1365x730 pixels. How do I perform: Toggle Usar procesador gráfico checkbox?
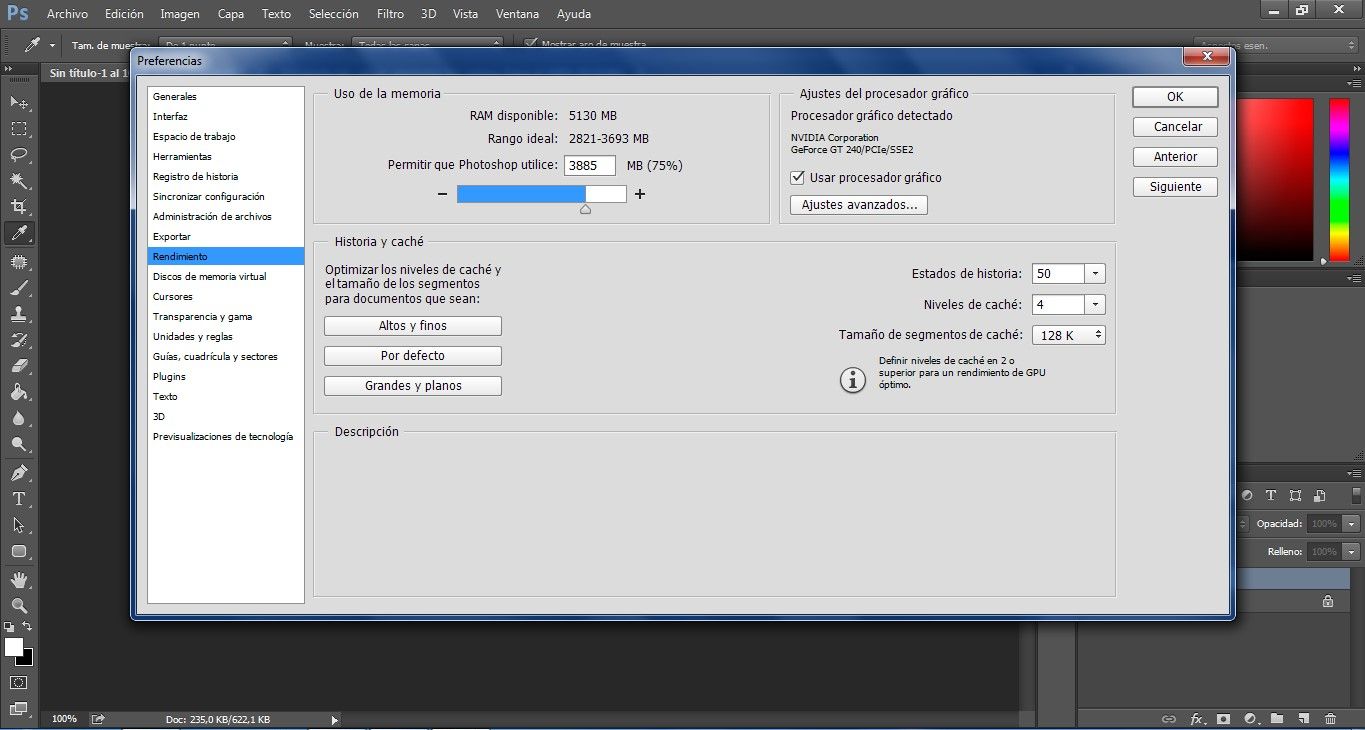tap(797, 178)
